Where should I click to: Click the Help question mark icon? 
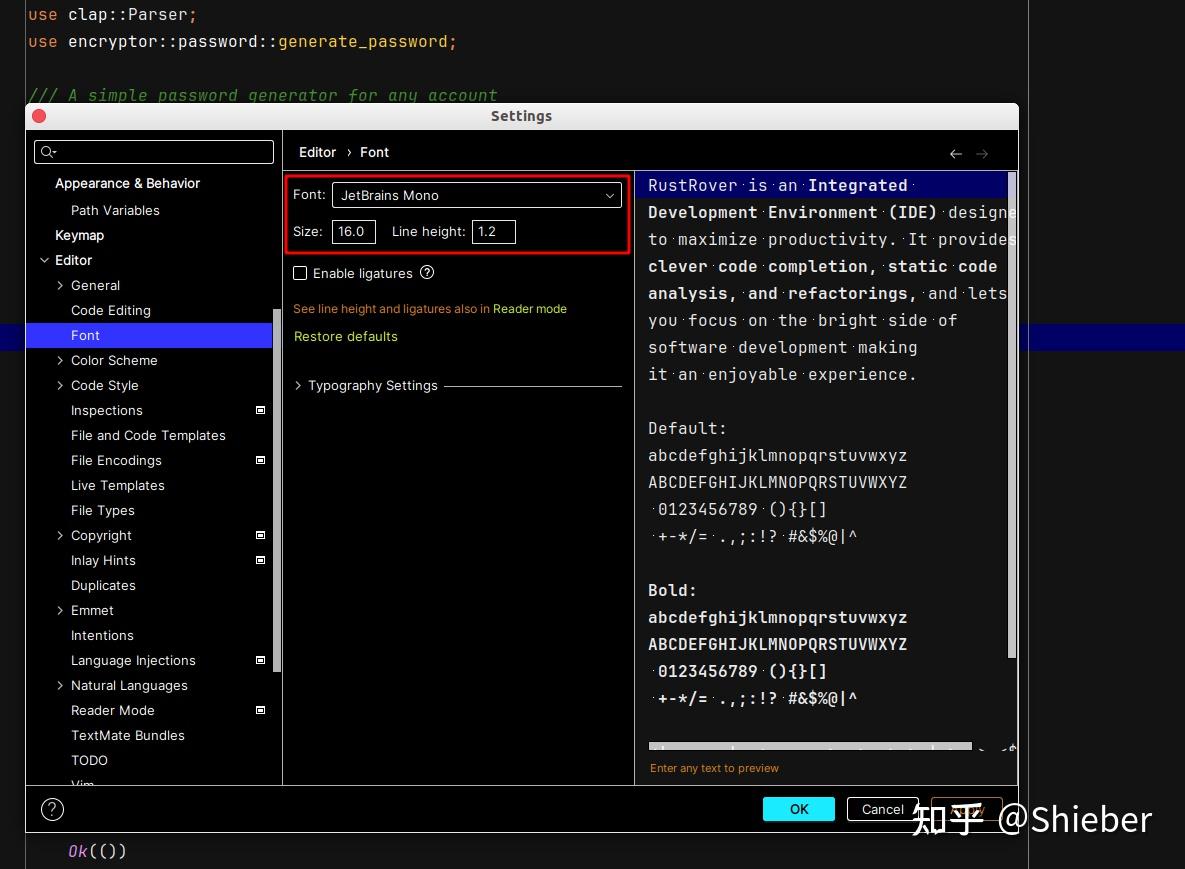(52, 809)
